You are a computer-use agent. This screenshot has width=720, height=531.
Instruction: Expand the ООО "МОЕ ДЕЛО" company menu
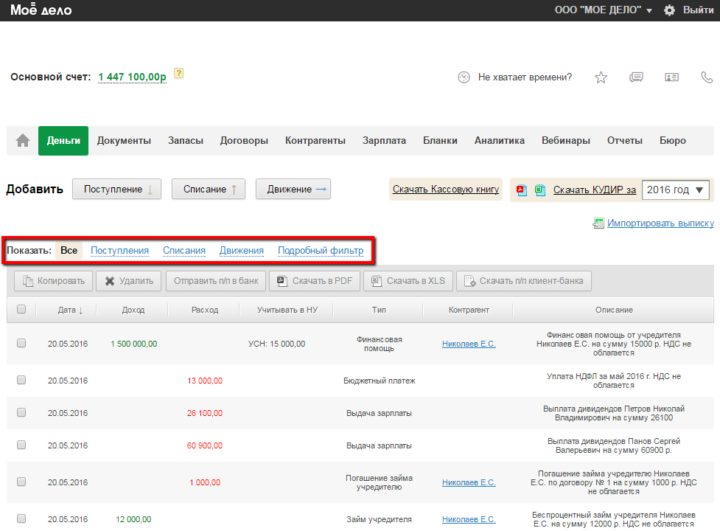(603, 10)
